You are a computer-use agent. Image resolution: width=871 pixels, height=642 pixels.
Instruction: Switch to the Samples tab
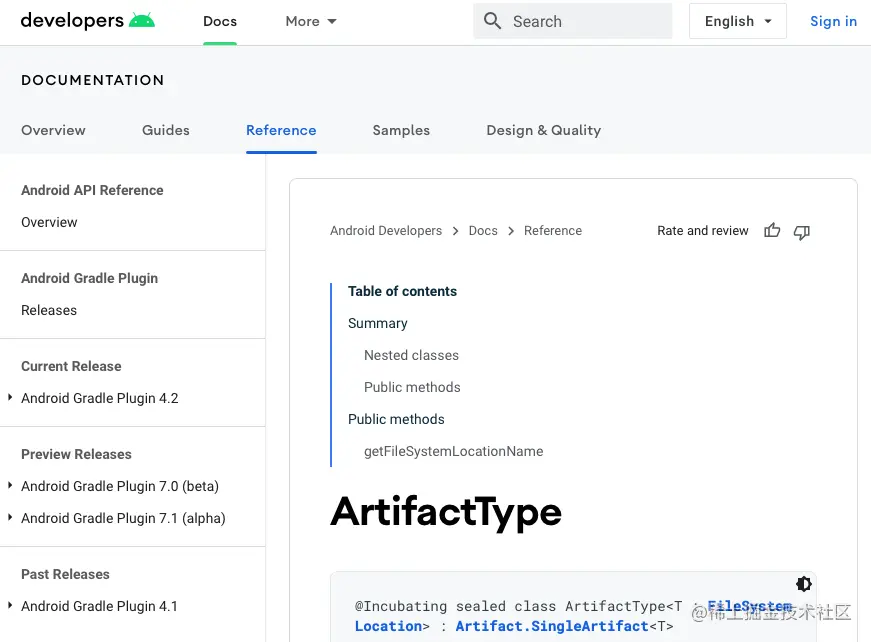[x=401, y=130]
